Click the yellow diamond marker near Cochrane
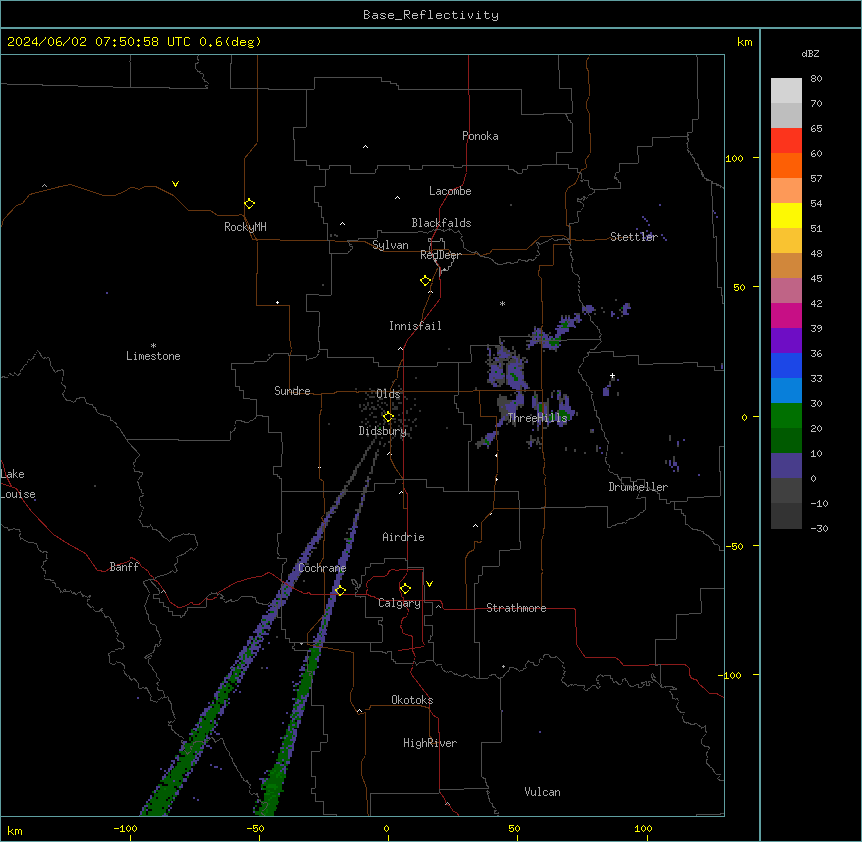This screenshot has height=842, width=862. [340, 590]
